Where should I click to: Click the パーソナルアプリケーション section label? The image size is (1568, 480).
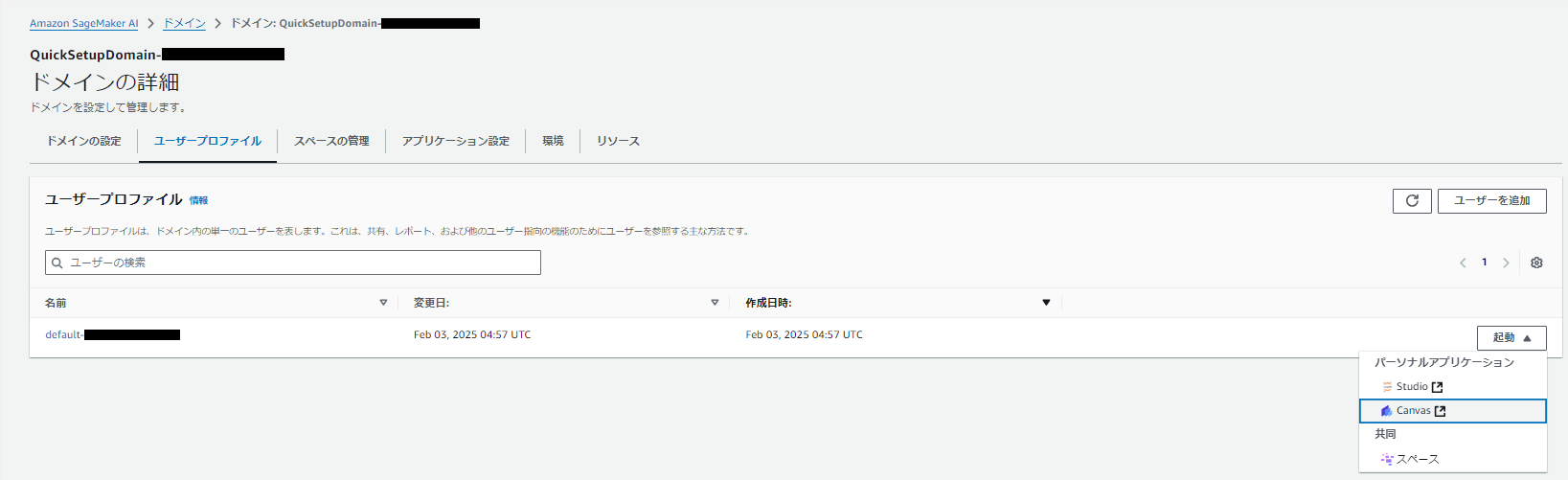[x=1444, y=363]
